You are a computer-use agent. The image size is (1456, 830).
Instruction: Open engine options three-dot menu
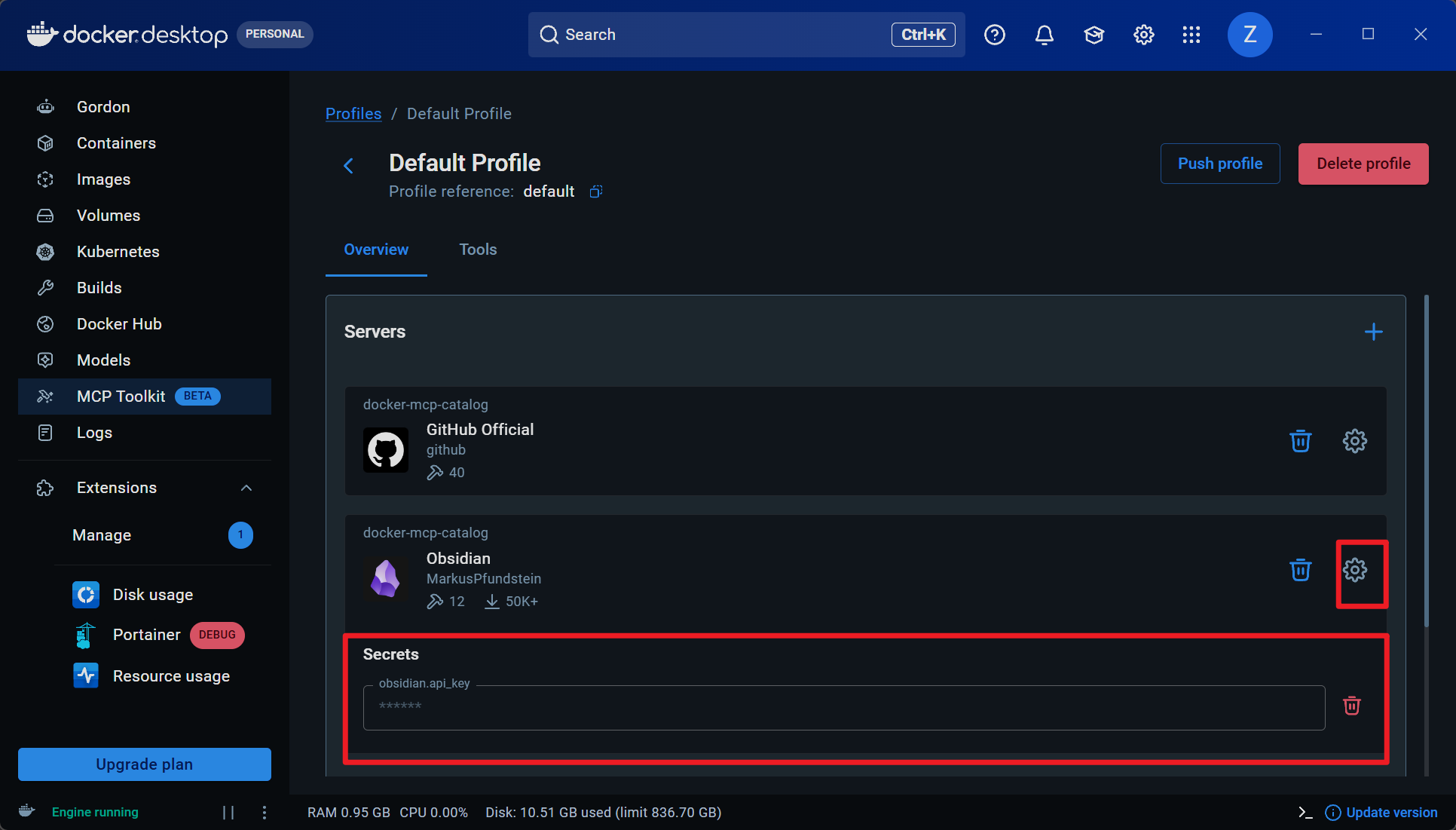click(x=265, y=812)
